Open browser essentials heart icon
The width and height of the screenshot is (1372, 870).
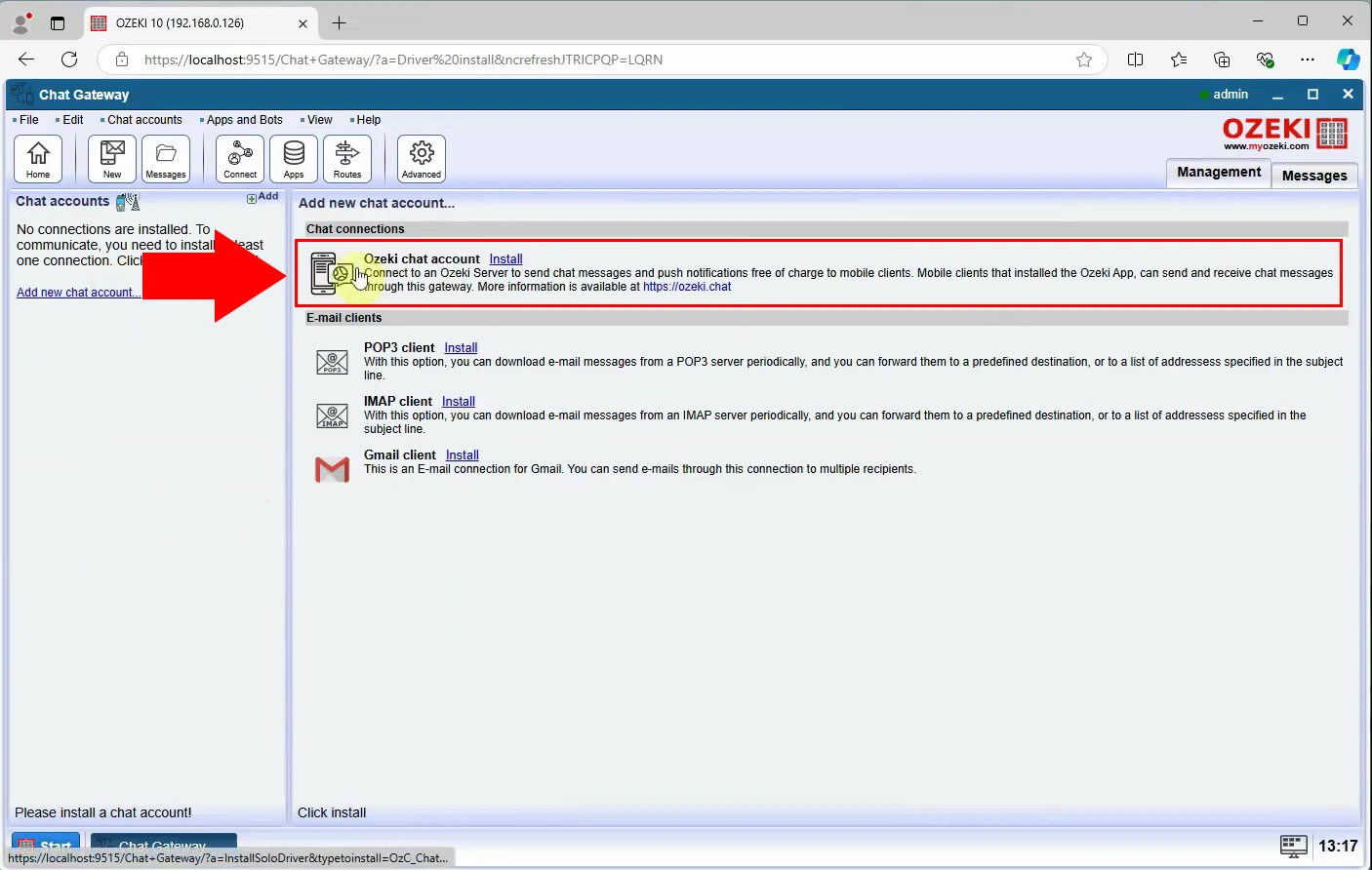pyautogui.click(x=1266, y=59)
